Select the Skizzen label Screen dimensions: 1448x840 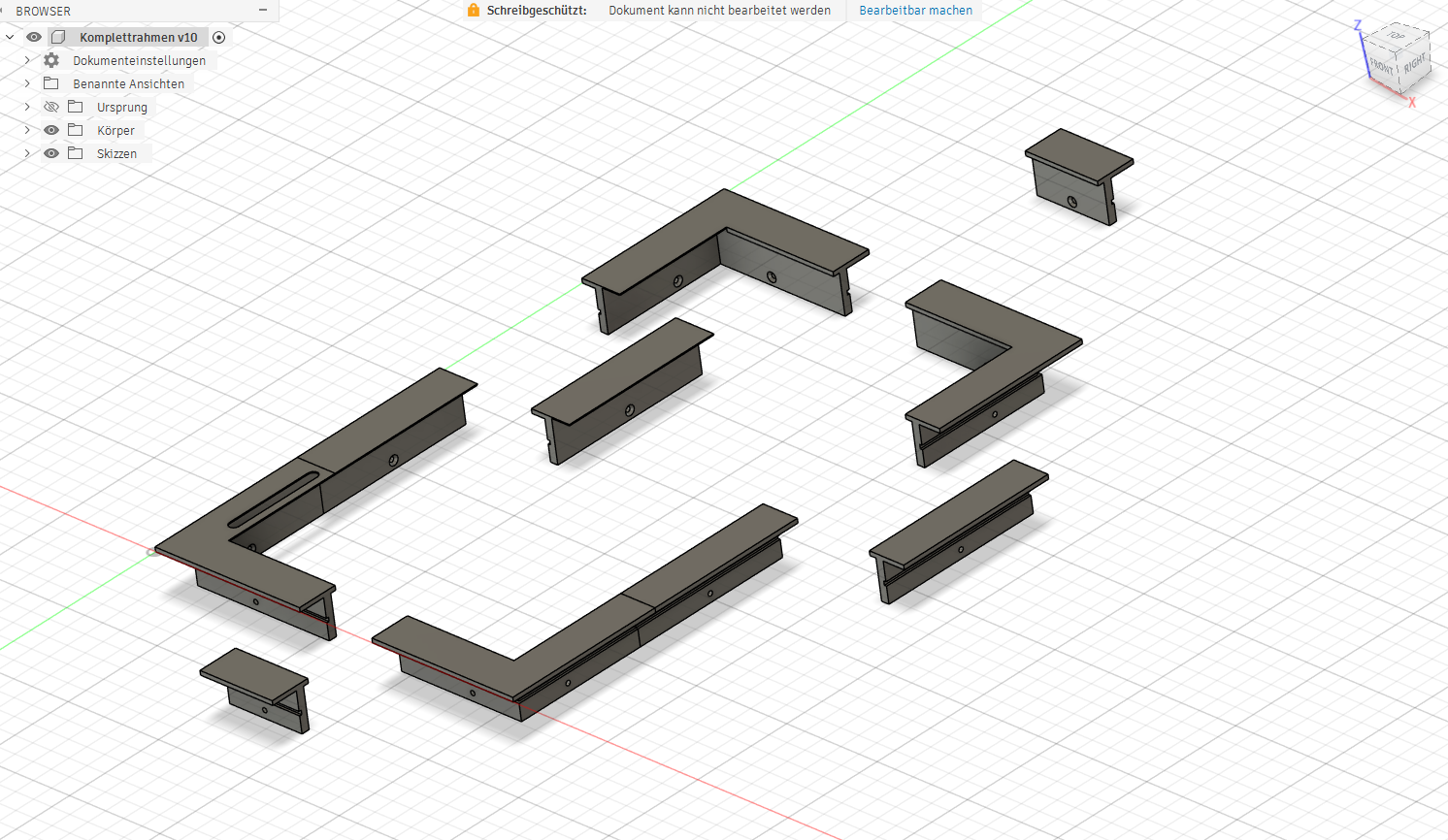pos(116,153)
